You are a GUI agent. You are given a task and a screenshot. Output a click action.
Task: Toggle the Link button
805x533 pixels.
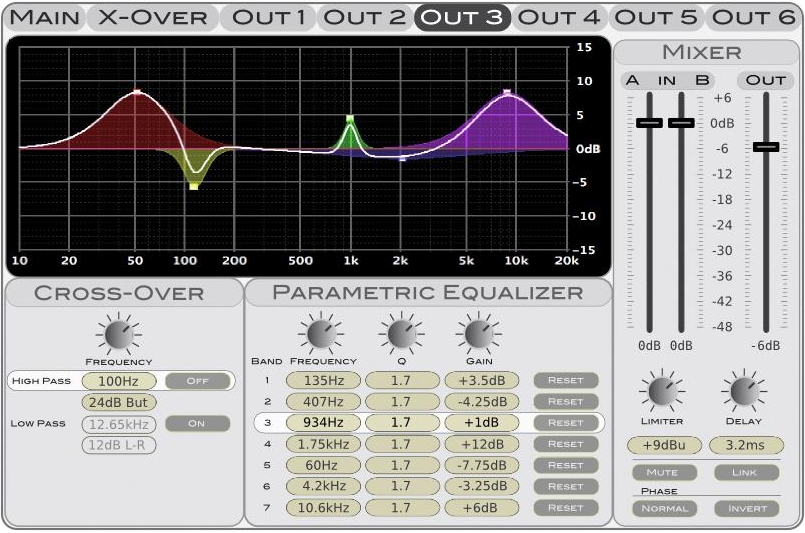[745, 472]
